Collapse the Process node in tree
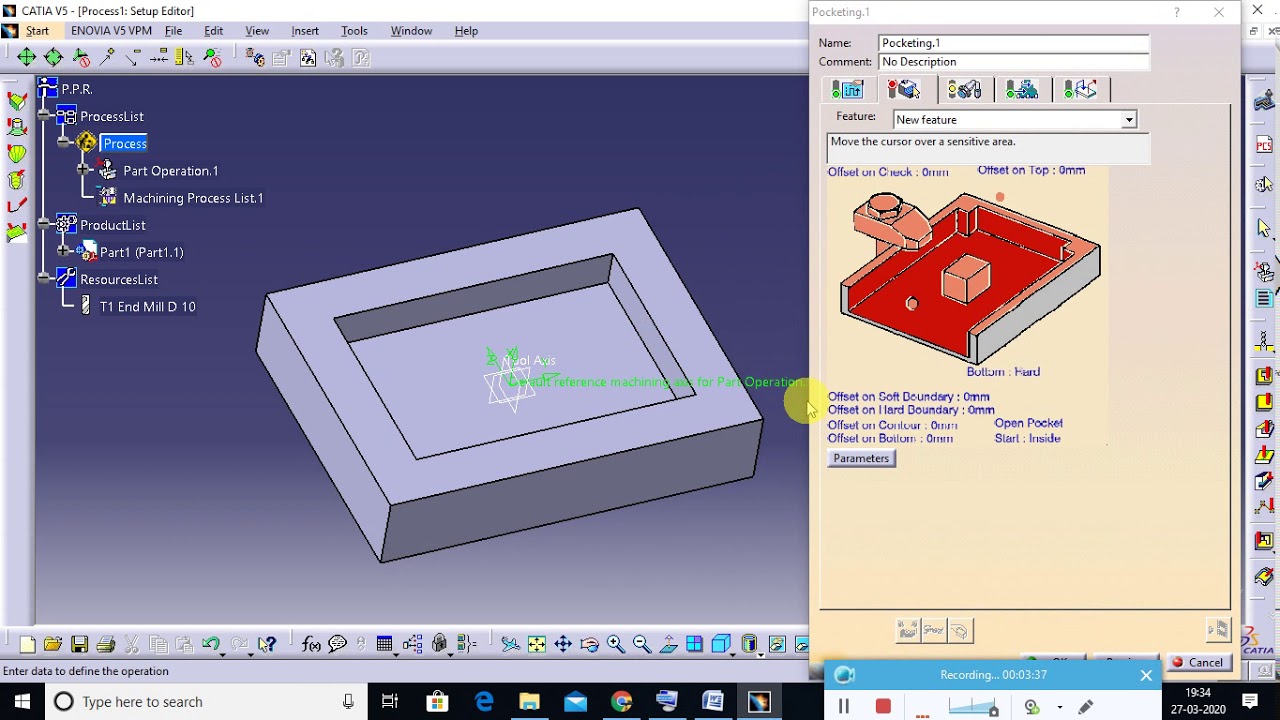Viewport: 1280px width, 720px height. pyautogui.click(x=65, y=144)
